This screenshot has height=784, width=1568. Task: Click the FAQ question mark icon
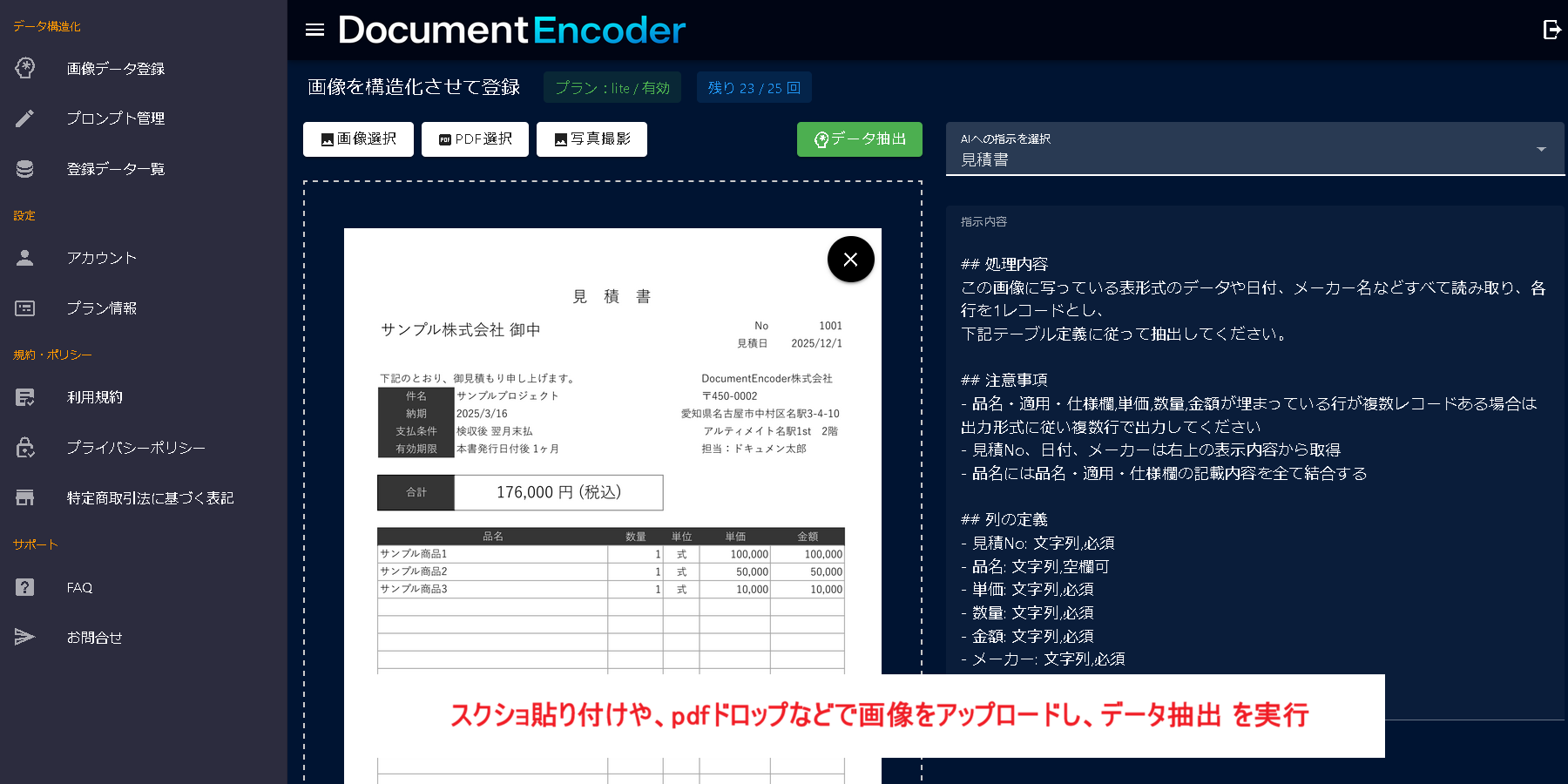[x=25, y=588]
